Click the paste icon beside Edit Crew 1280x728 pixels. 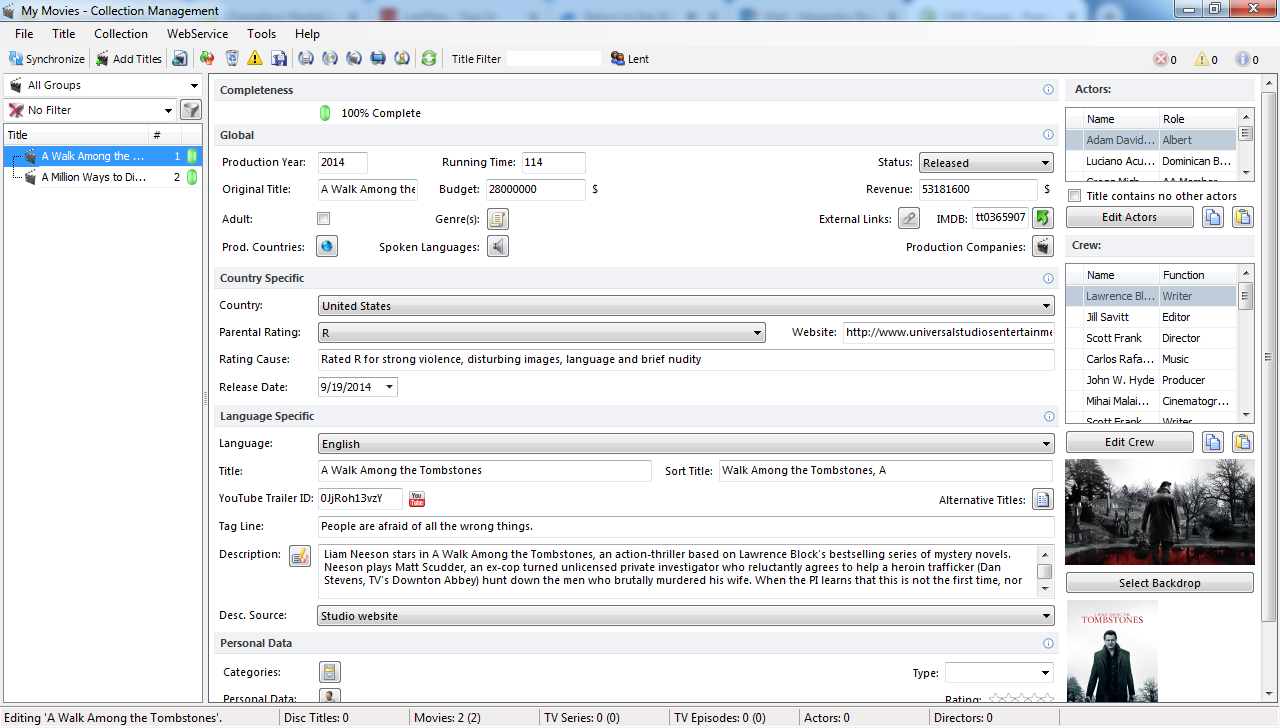1243,442
